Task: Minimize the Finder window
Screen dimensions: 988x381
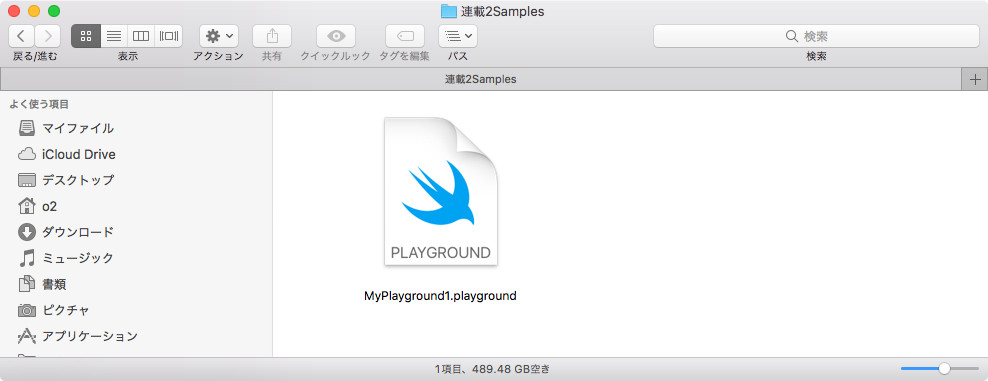Action: coord(34,11)
